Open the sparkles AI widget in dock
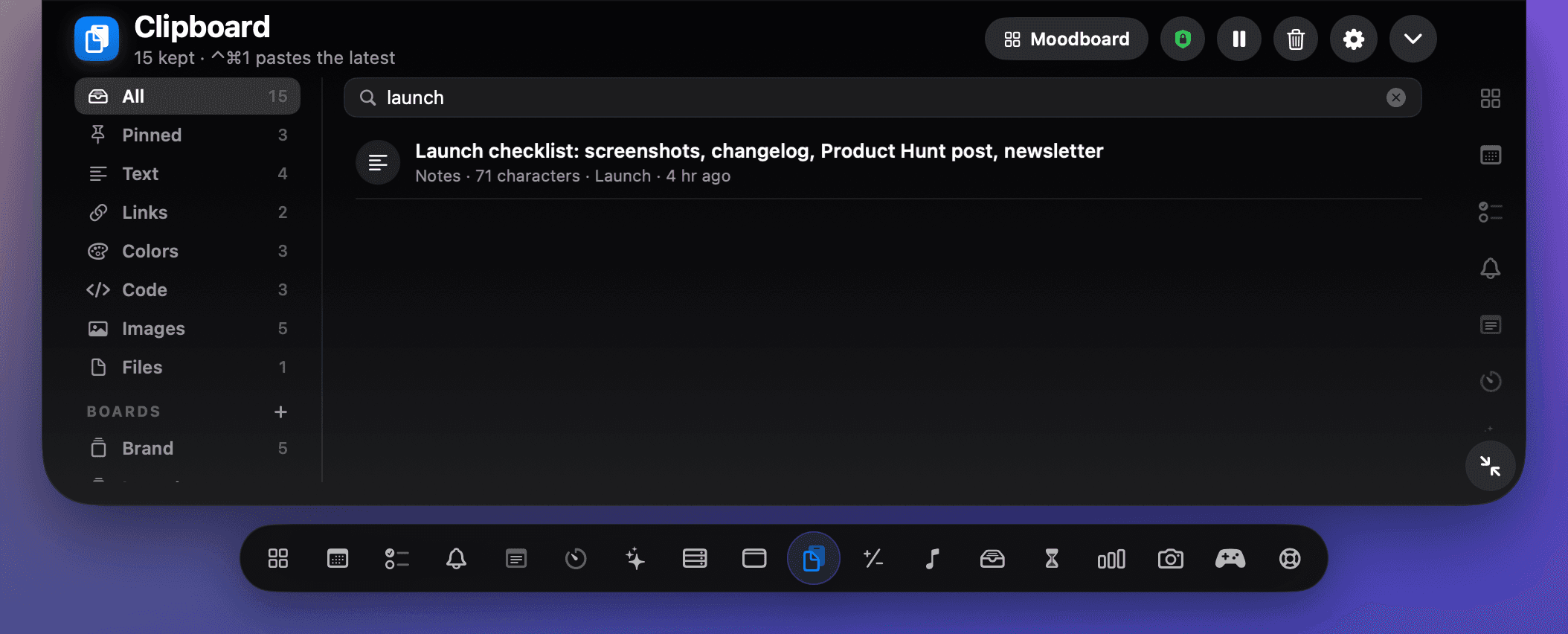Viewport: 1568px width, 634px height. point(635,559)
